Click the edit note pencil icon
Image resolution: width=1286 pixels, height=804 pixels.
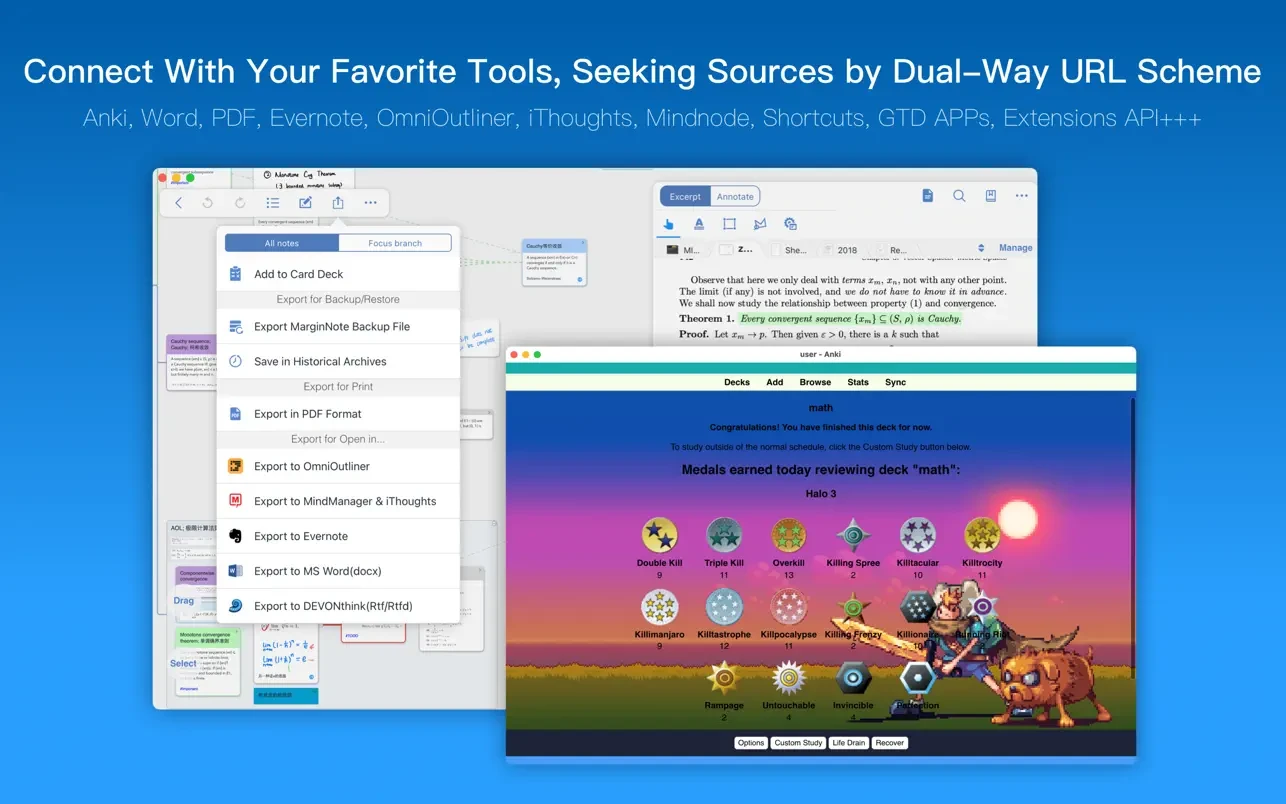(305, 203)
